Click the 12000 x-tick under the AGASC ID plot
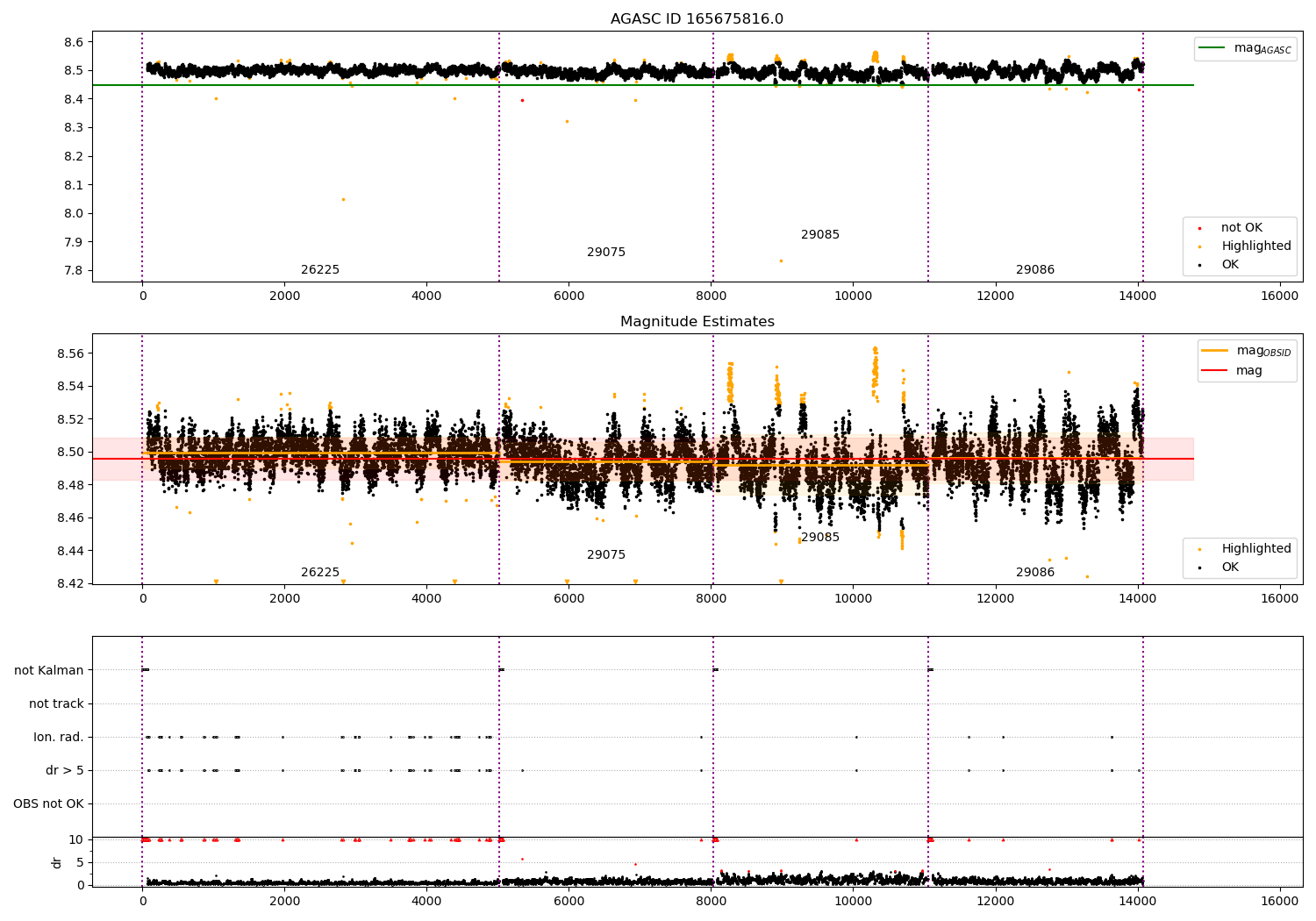The image size is (1316, 921). [x=995, y=296]
